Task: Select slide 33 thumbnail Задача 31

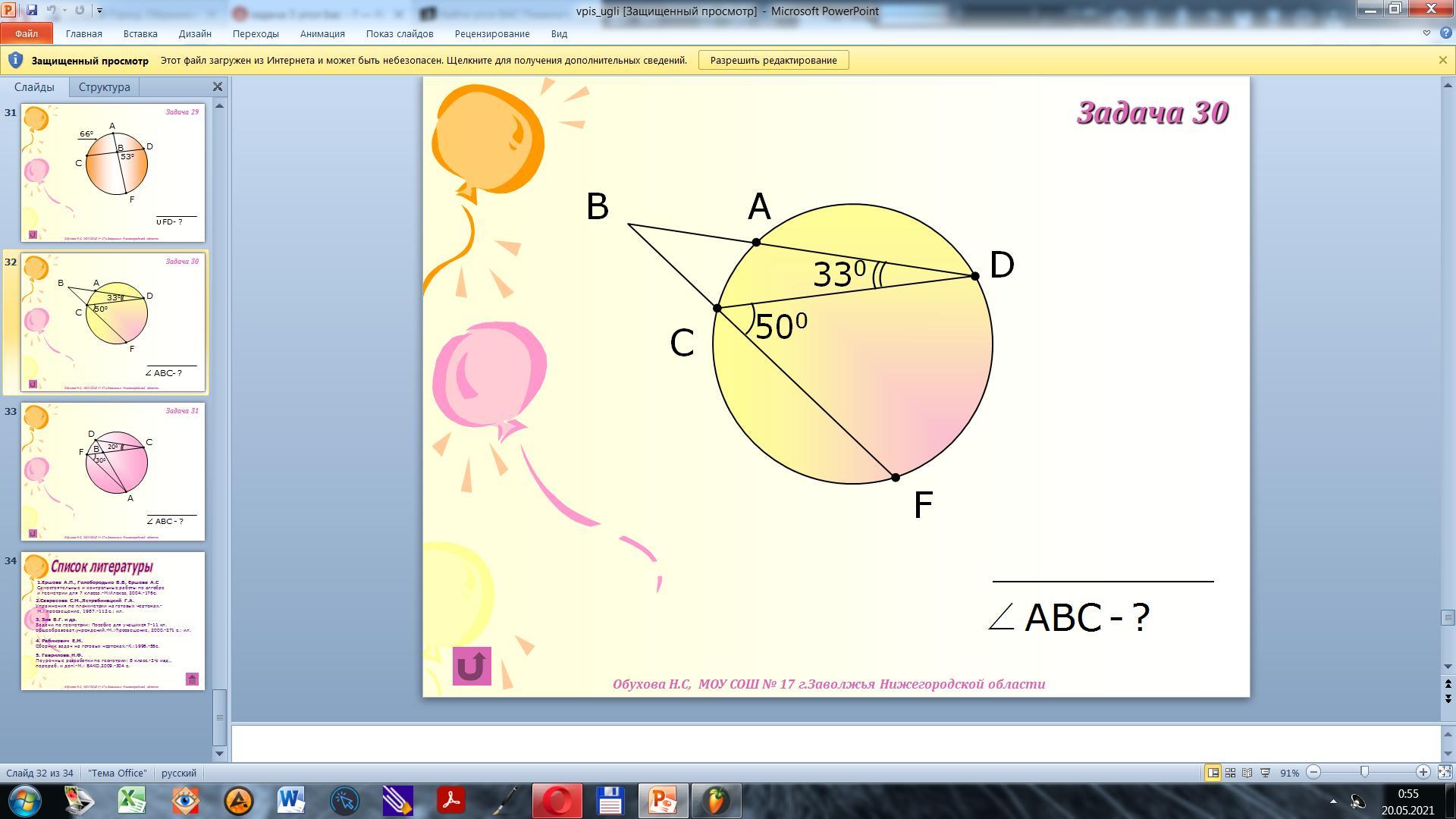Action: click(x=113, y=472)
